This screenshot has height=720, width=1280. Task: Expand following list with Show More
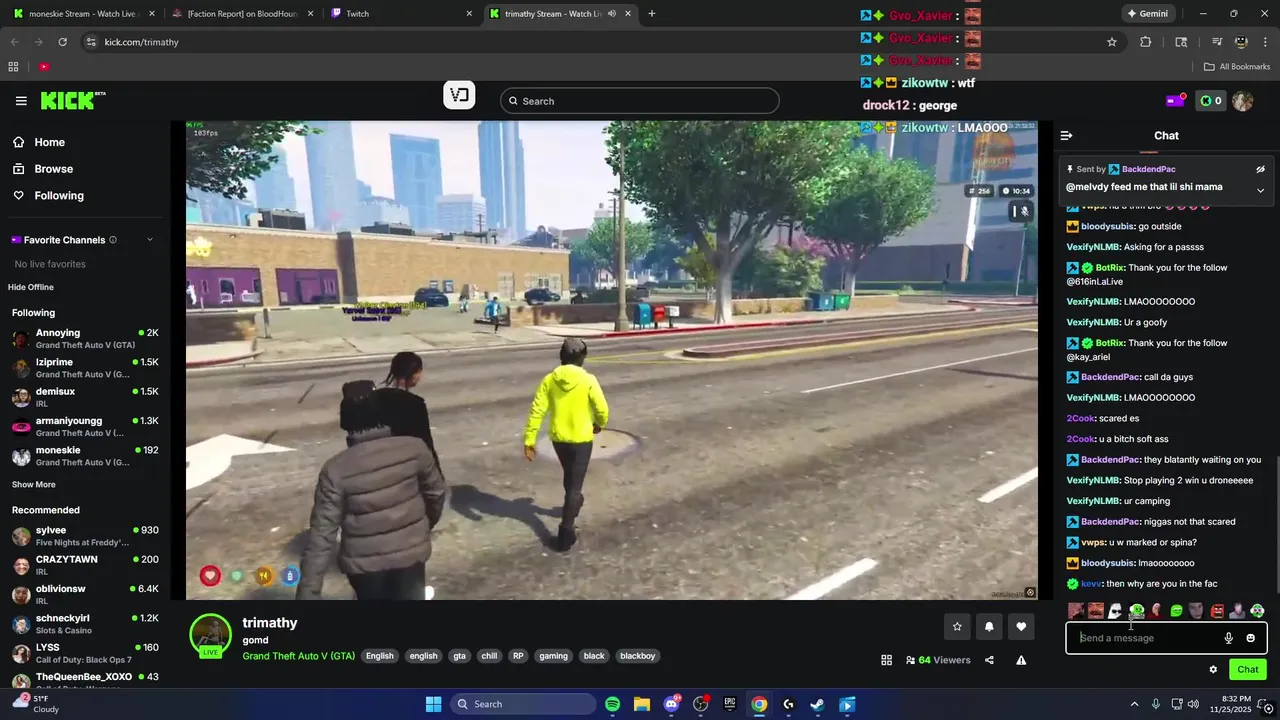pyautogui.click(x=33, y=484)
